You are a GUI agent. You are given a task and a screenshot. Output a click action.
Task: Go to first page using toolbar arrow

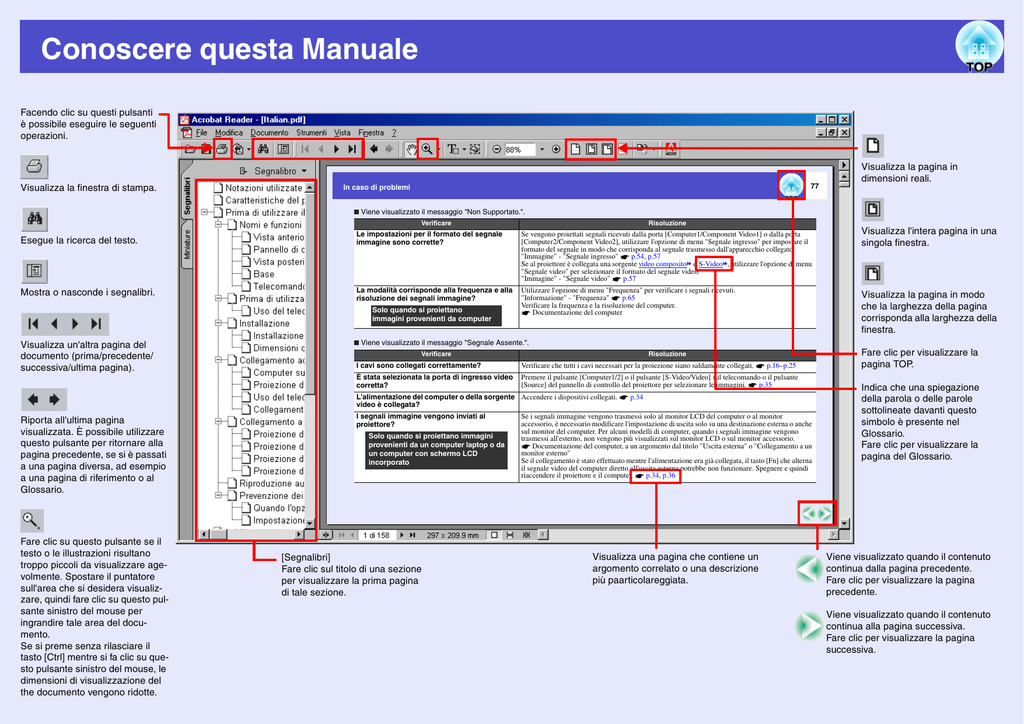[x=305, y=149]
